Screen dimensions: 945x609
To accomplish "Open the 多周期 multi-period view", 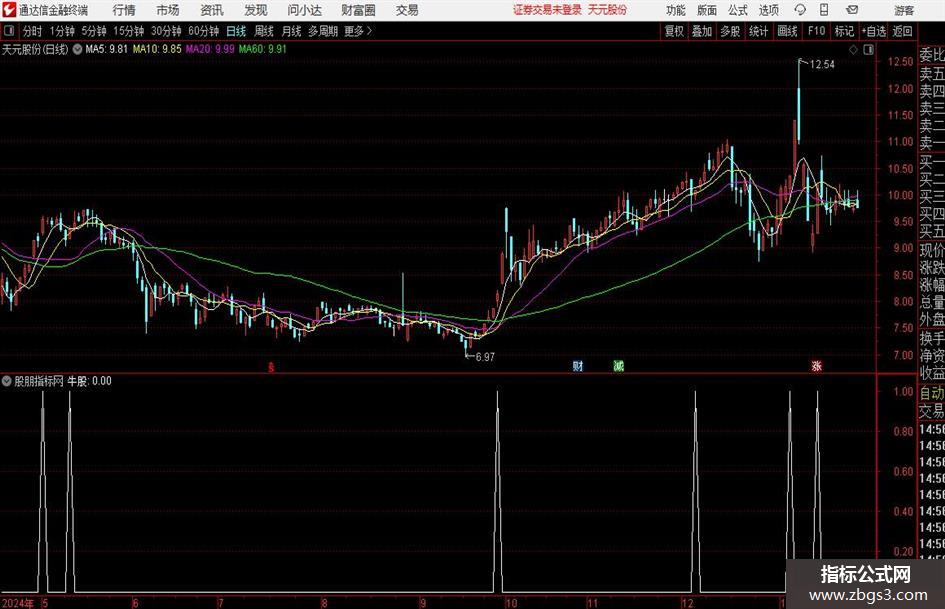I will [x=323, y=31].
